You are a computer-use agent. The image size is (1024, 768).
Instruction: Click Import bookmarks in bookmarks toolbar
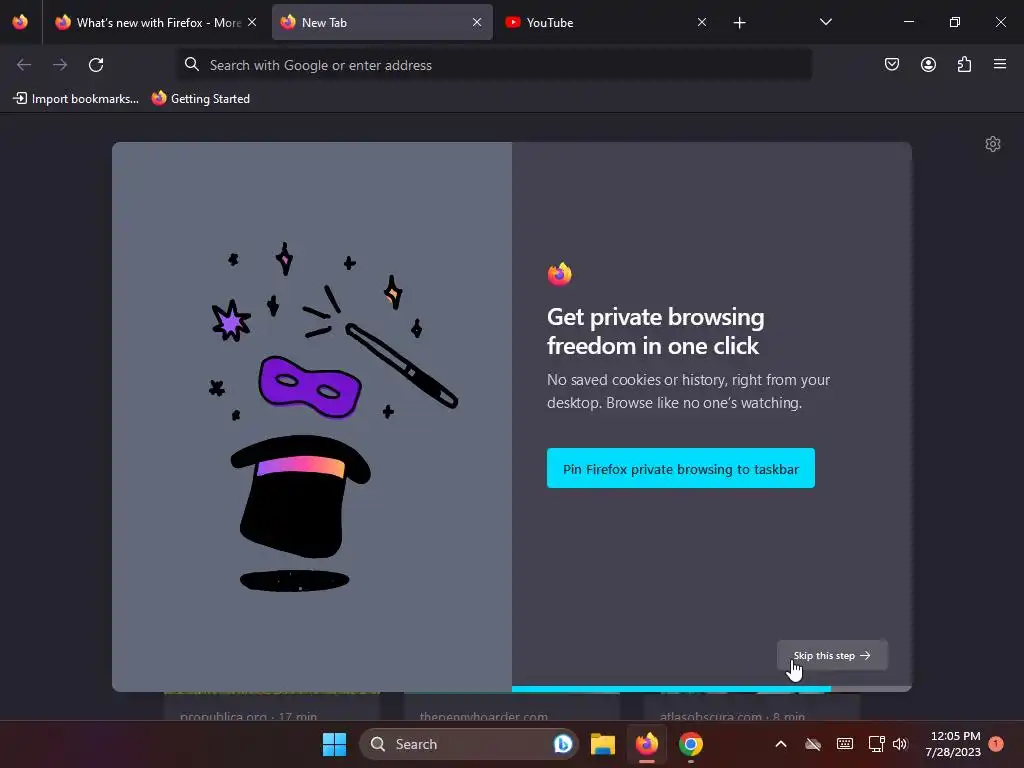pos(76,99)
